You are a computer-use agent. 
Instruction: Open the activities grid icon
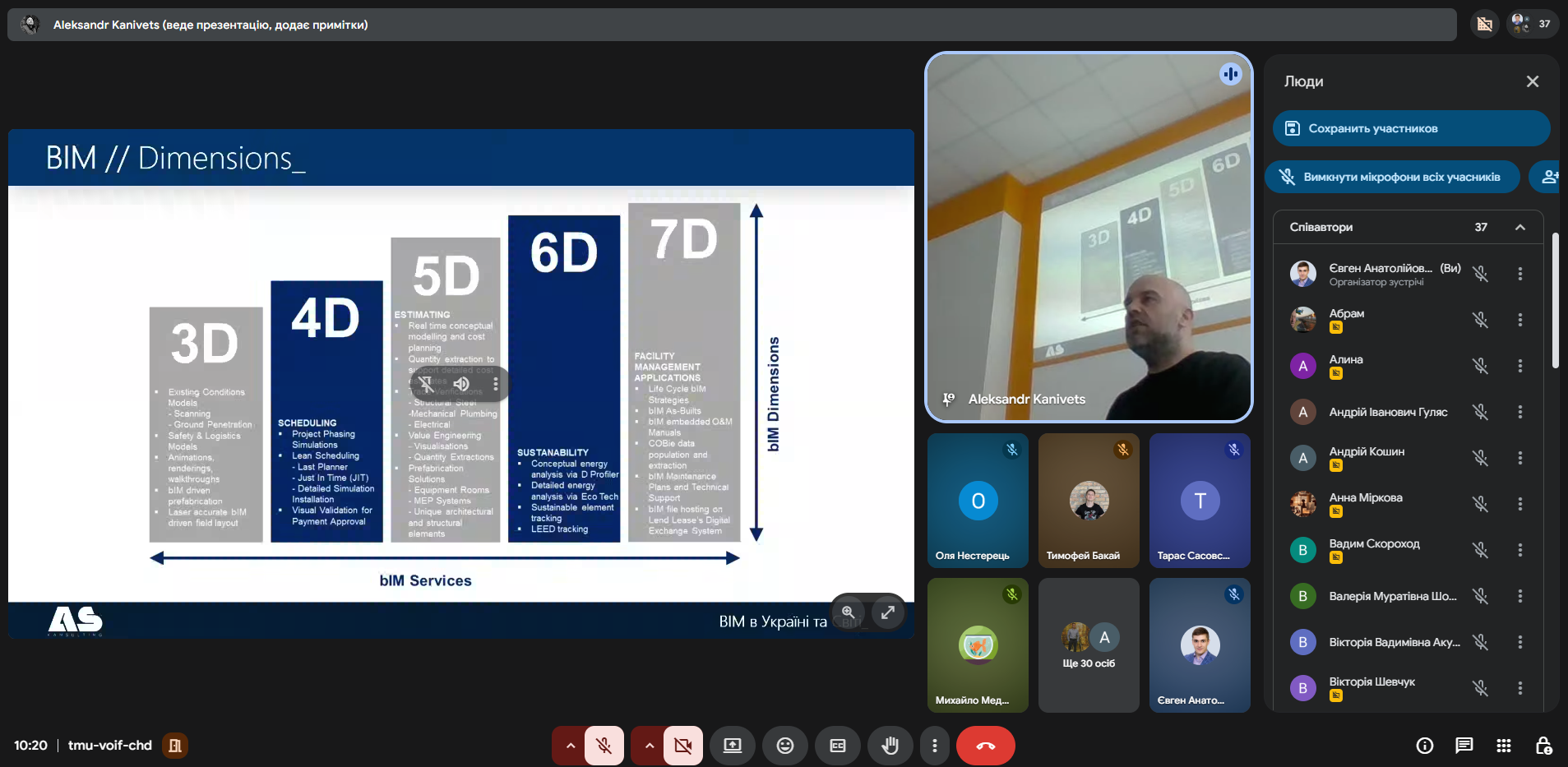pos(1504,746)
